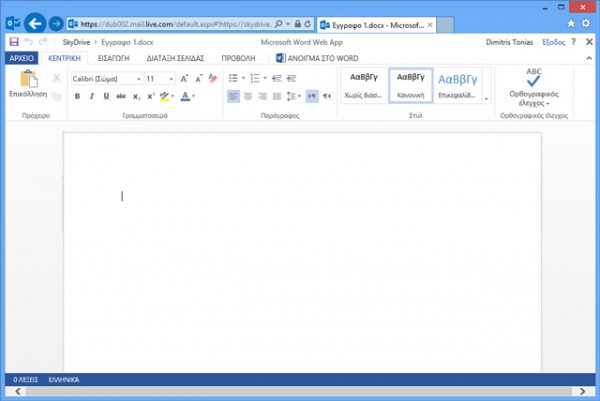Switch to ΔΙΑΤΑΞΗ ΣΕΛΙΔΑΣ tab
600x401 pixels.
pos(175,58)
